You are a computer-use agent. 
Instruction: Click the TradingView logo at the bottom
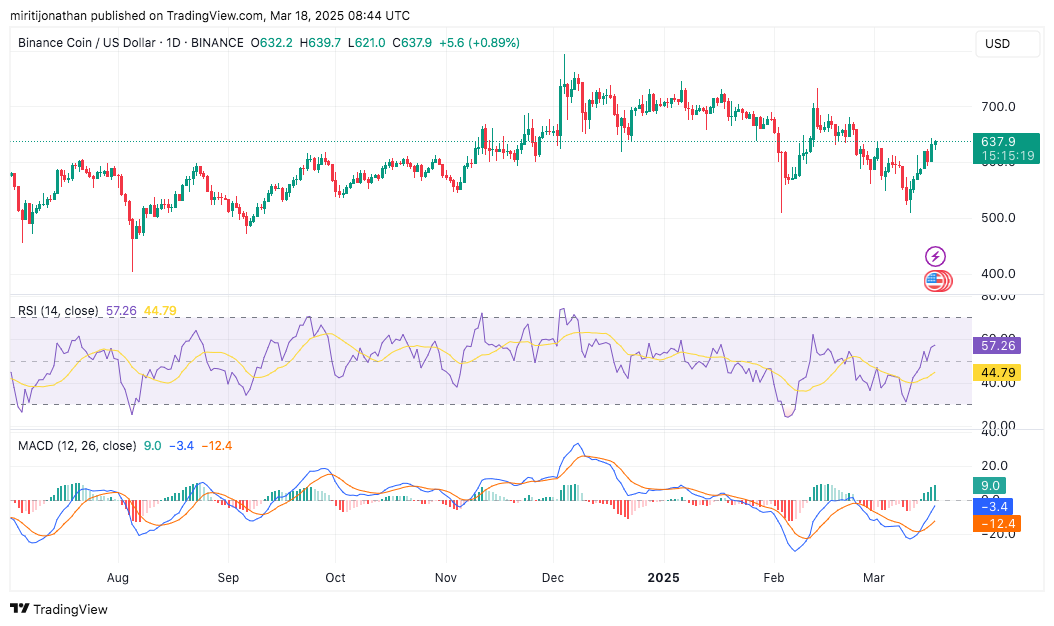pos(59,609)
